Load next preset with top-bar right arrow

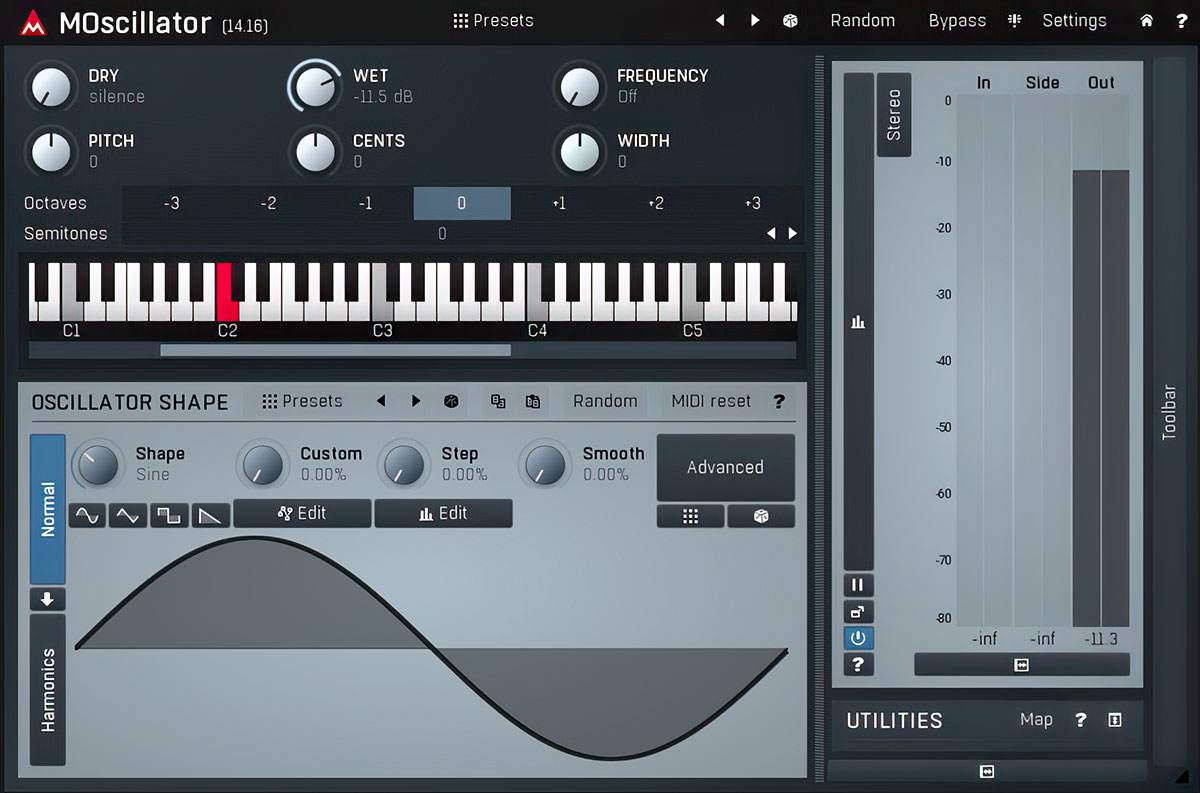755,20
